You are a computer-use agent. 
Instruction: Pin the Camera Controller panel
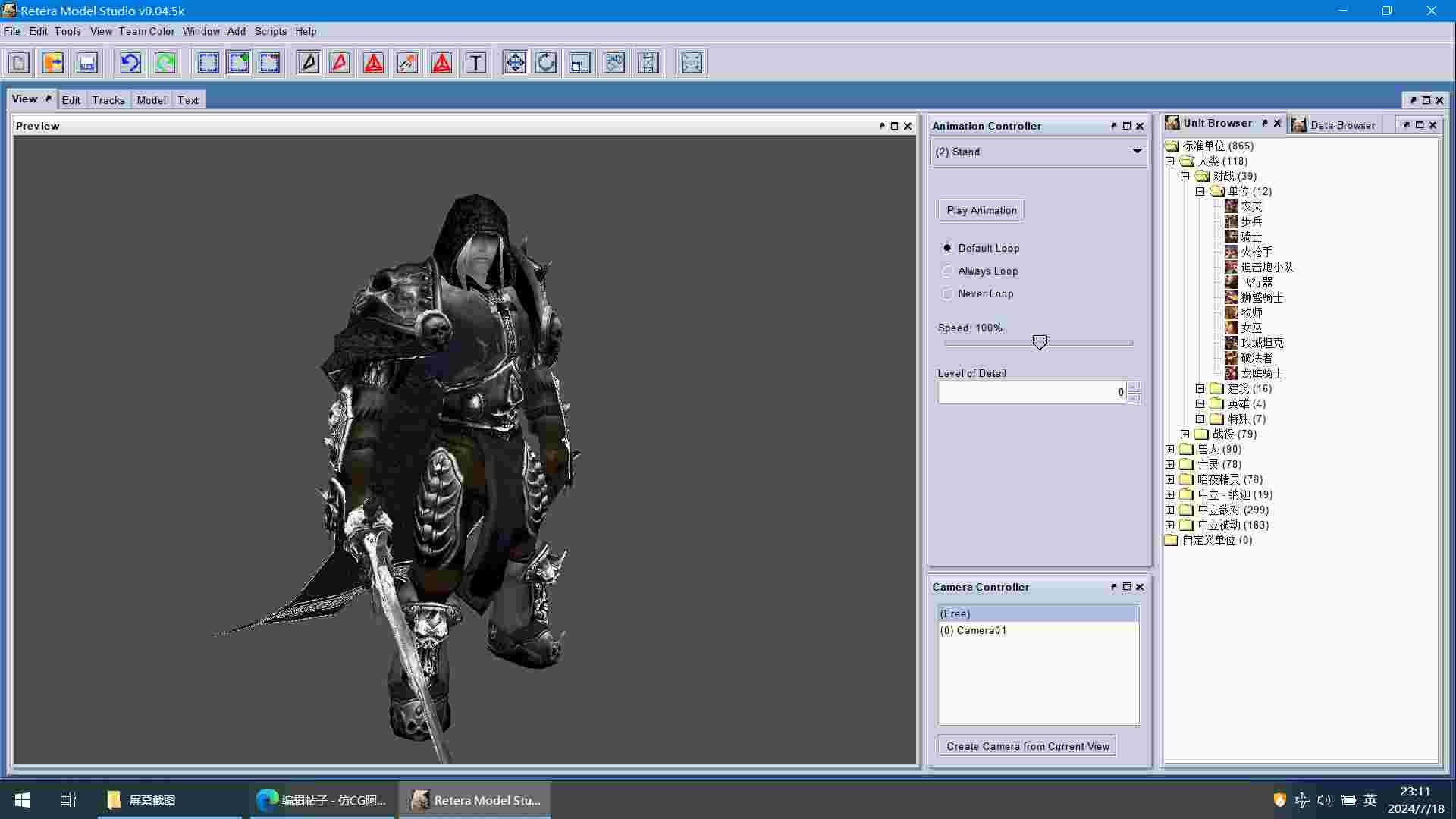point(1114,587)
